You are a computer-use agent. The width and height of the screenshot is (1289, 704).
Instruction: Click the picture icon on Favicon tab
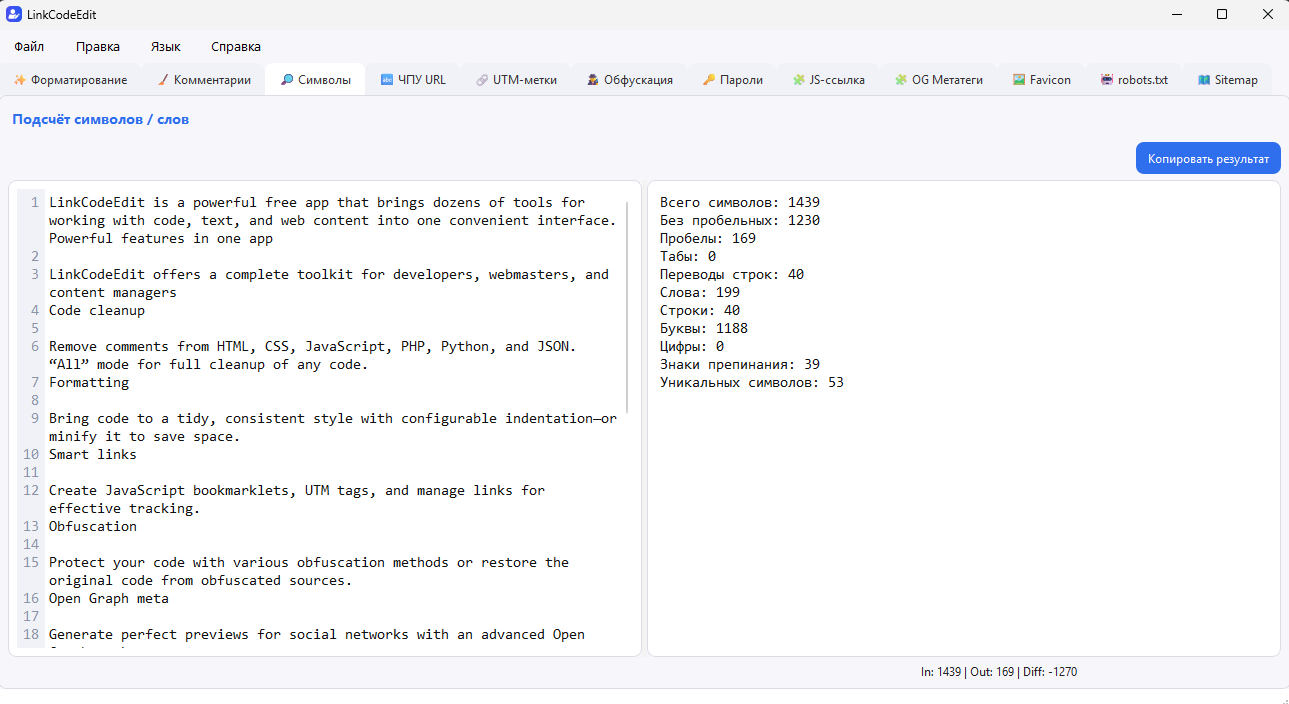[x=1019, y=80]
